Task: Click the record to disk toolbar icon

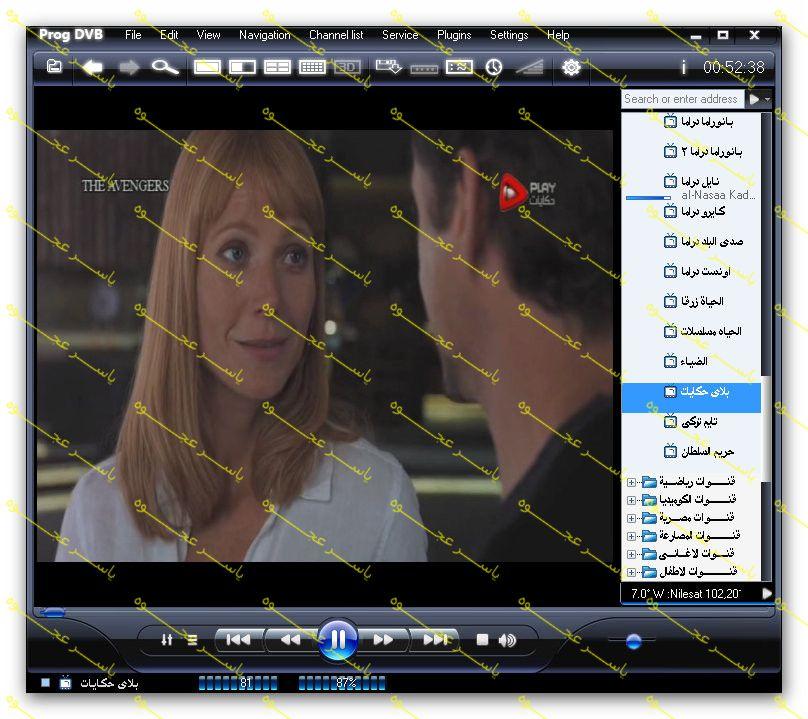Action: (388, 67)
